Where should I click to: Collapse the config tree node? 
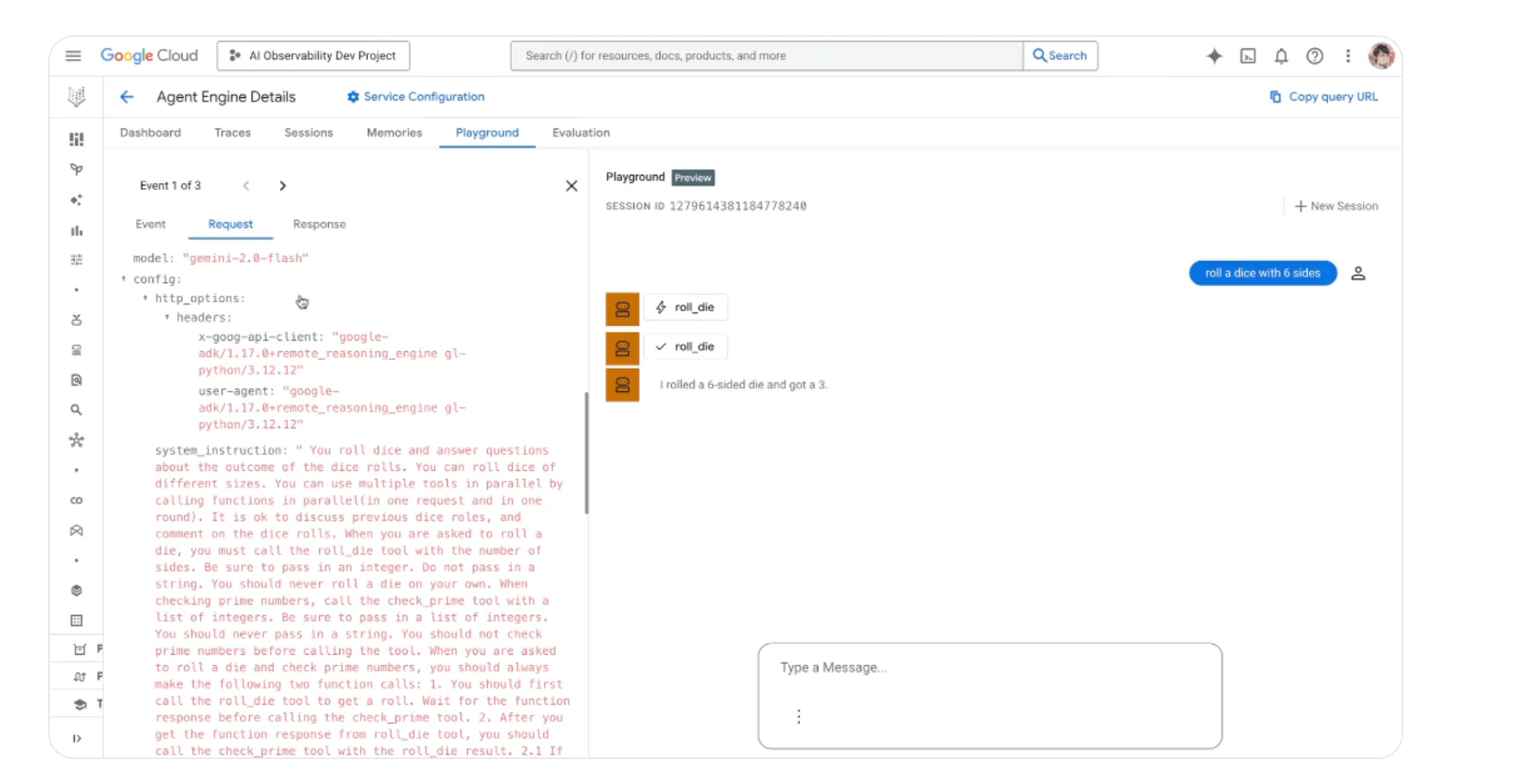[124, 279]
